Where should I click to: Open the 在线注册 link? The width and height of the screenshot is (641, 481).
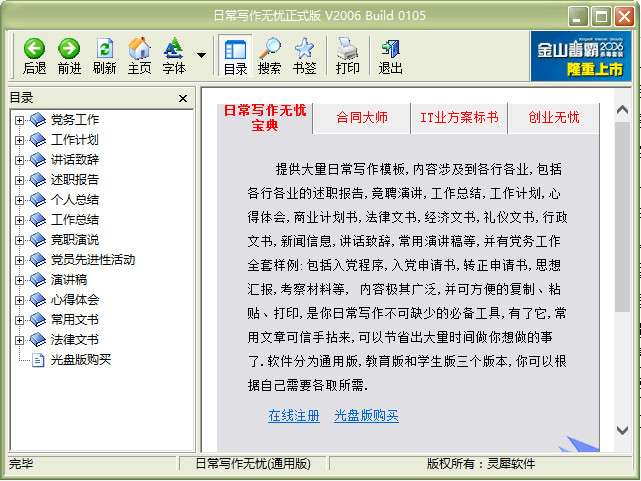(x=294, y=416)
